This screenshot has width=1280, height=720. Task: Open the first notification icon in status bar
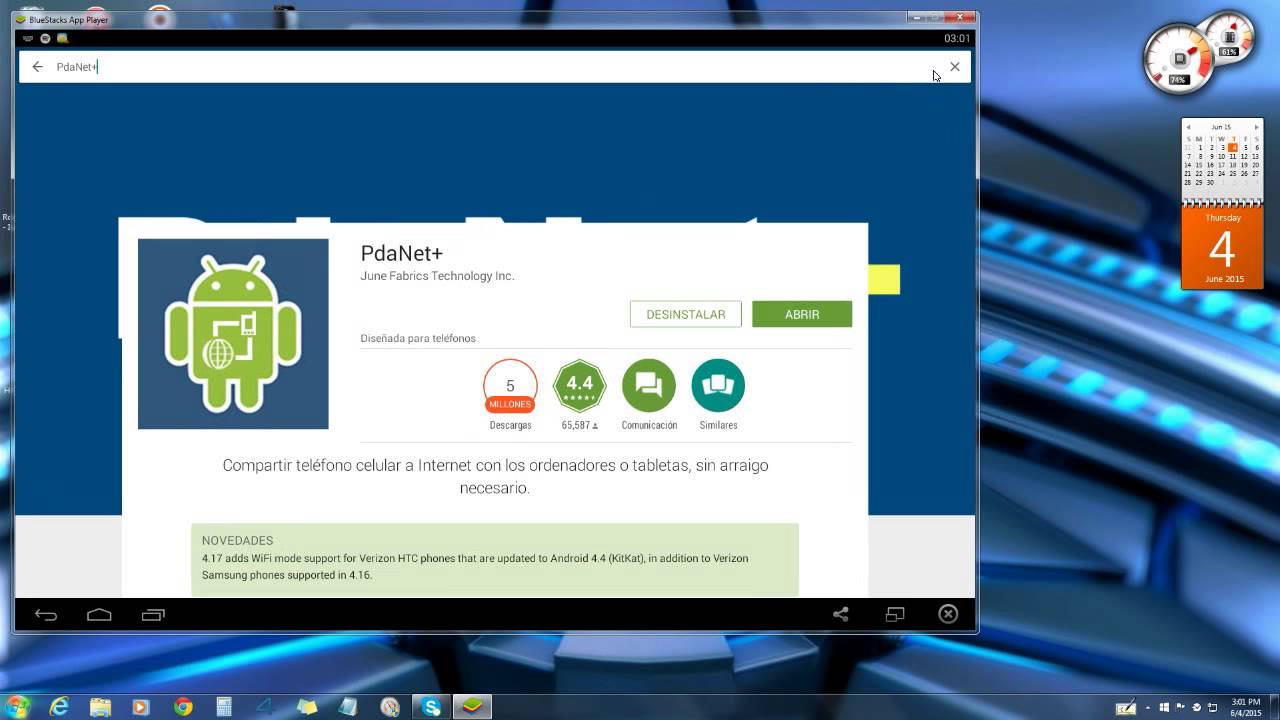point(28,38)
